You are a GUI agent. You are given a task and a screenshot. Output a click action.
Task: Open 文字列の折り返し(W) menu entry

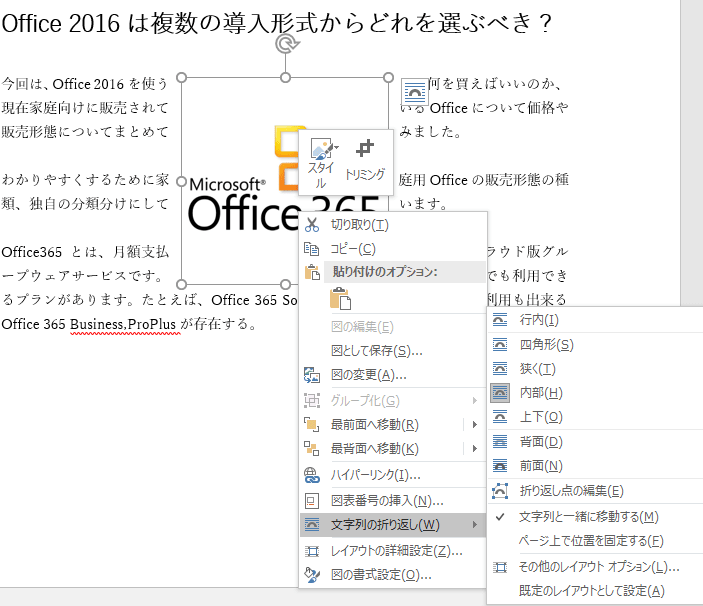393,524
